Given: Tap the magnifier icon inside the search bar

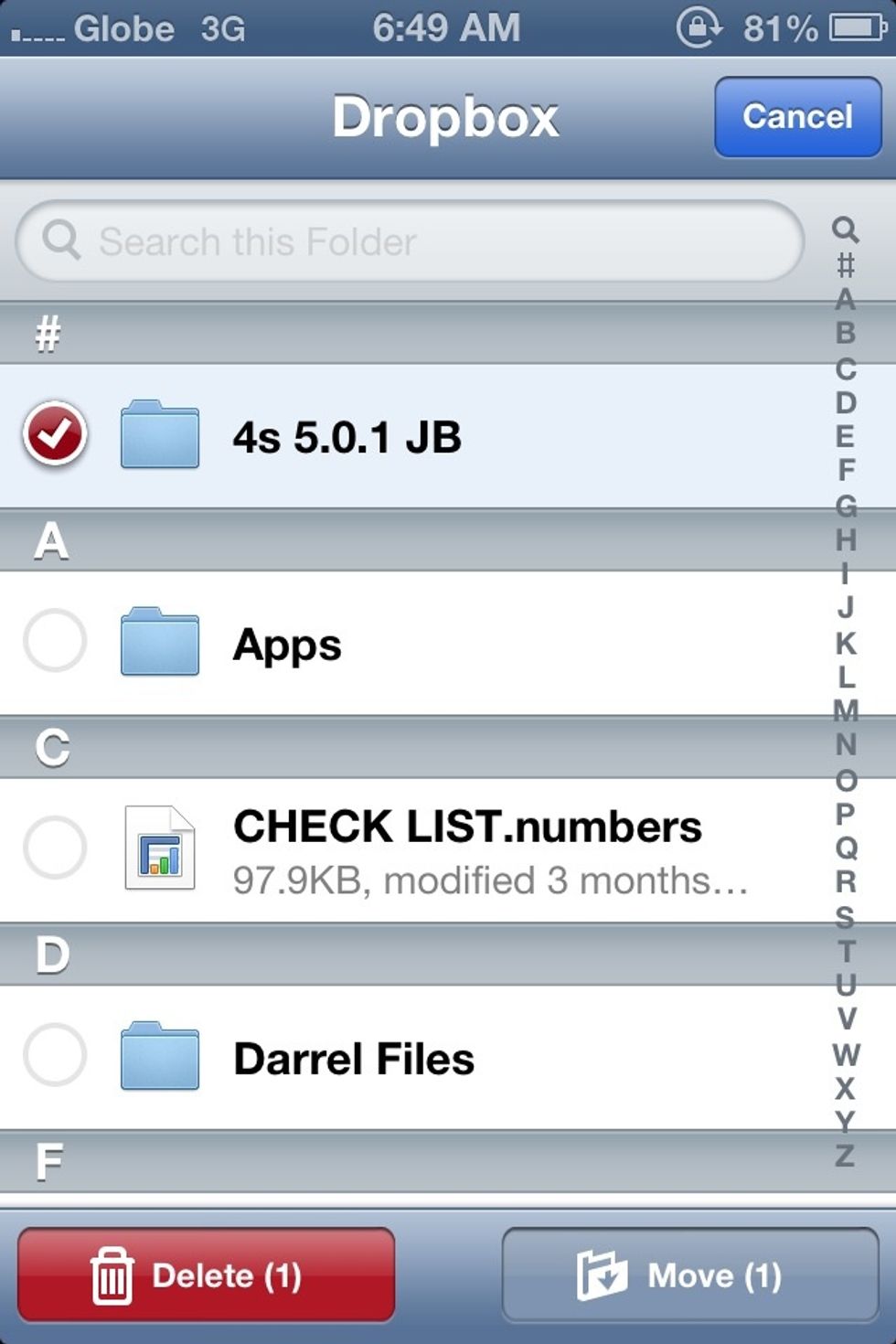Looking at the screenshot, I should 60,240.
